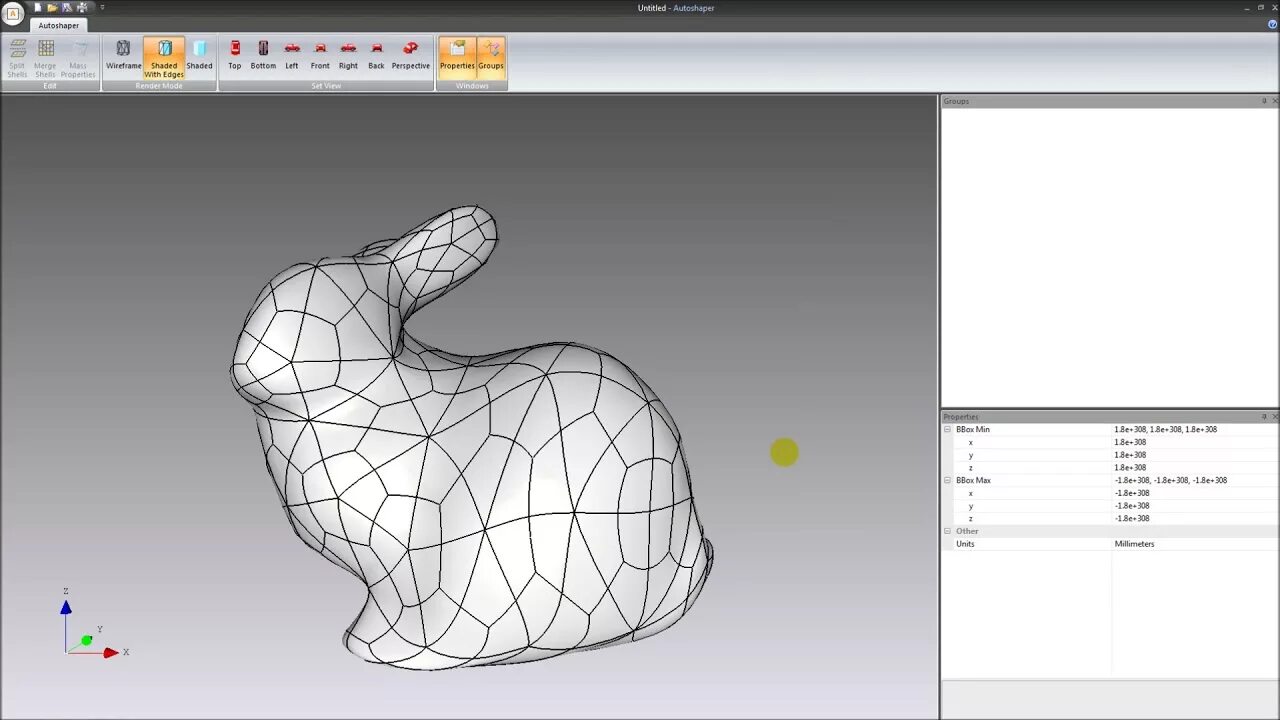Image resolution: width=1280 pixels, height=720 pixels.
Task: Click the blue Z axis arrow
Action: click(66, 607)
